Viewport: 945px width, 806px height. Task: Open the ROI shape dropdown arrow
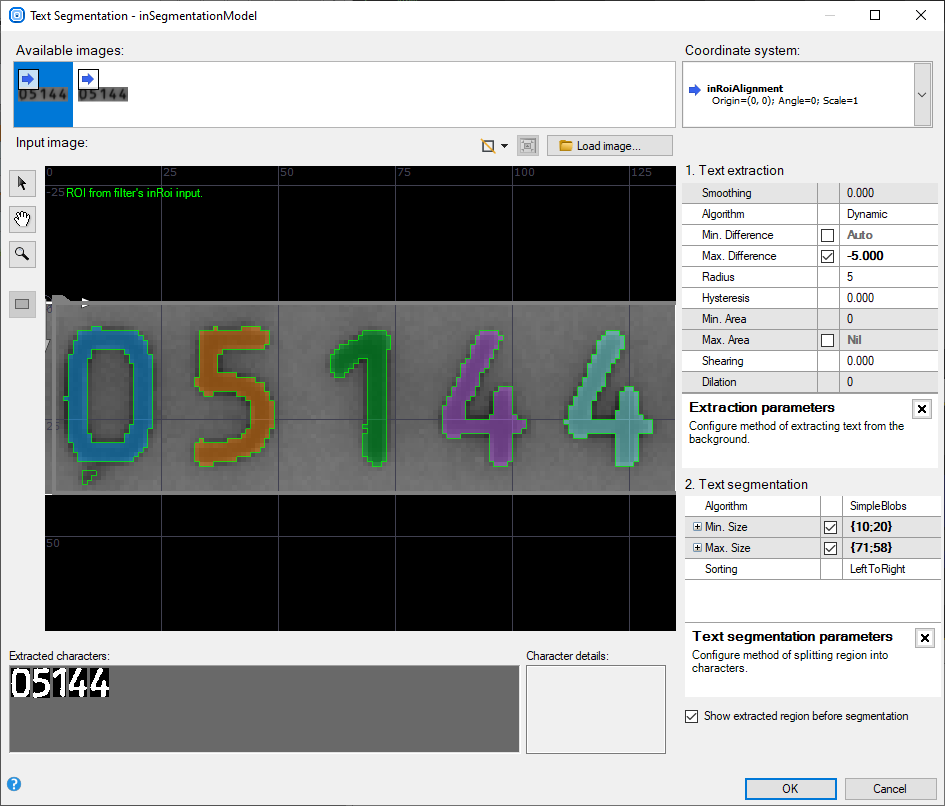coord(504,146)
